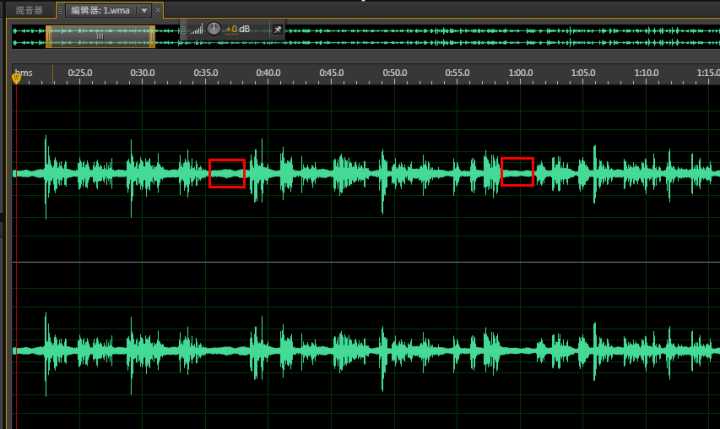
Task: Click the hms time format label
Action: (x=23, y=73)
